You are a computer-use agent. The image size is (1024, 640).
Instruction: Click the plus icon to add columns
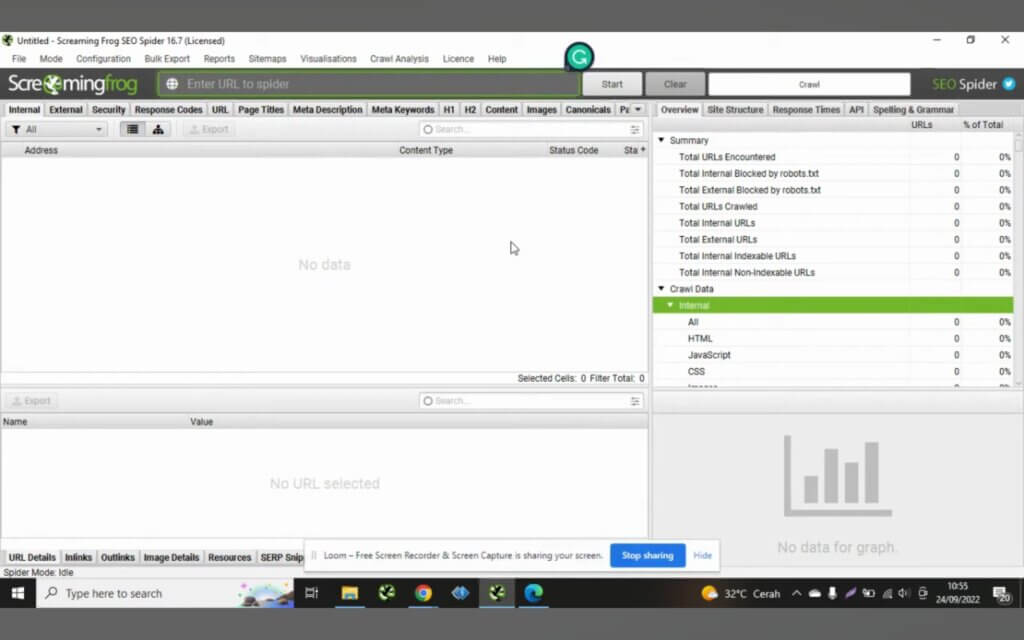pyautogui.click(x=643, y=150)
